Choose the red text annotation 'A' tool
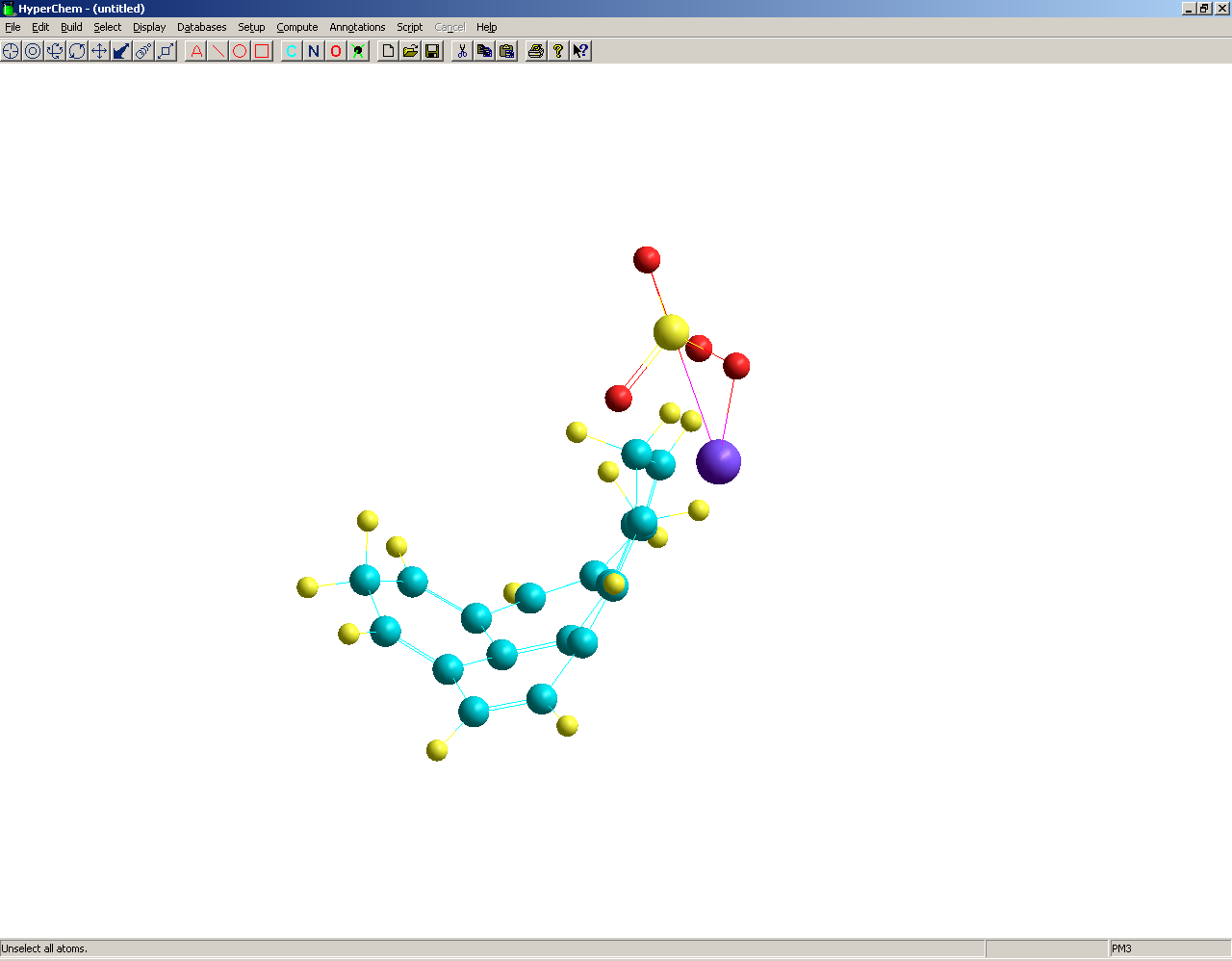This screenshot has height=961, width=1232. coord(196,51)
